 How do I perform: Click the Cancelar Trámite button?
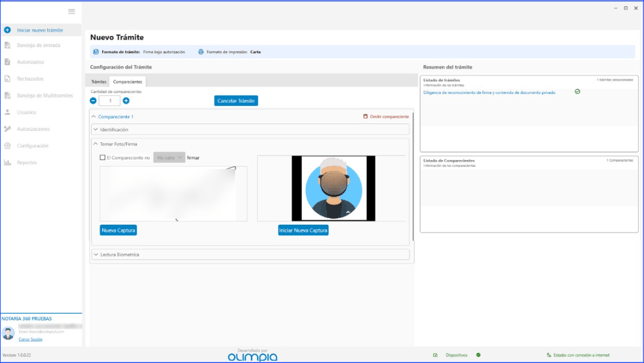tap(236, 101)
